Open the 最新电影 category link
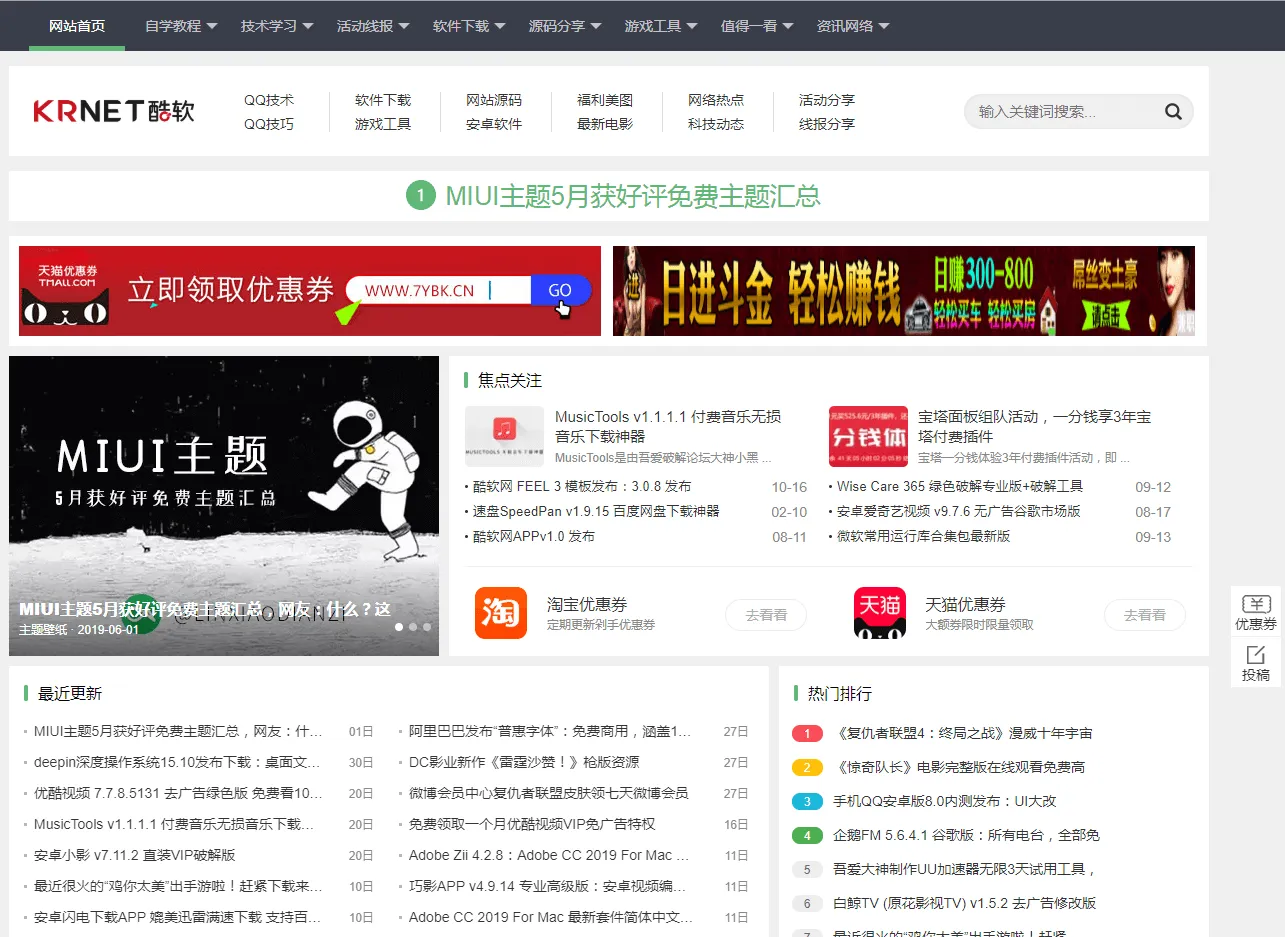Screen dimensions: 1285x937 click(x=605, y=124)
